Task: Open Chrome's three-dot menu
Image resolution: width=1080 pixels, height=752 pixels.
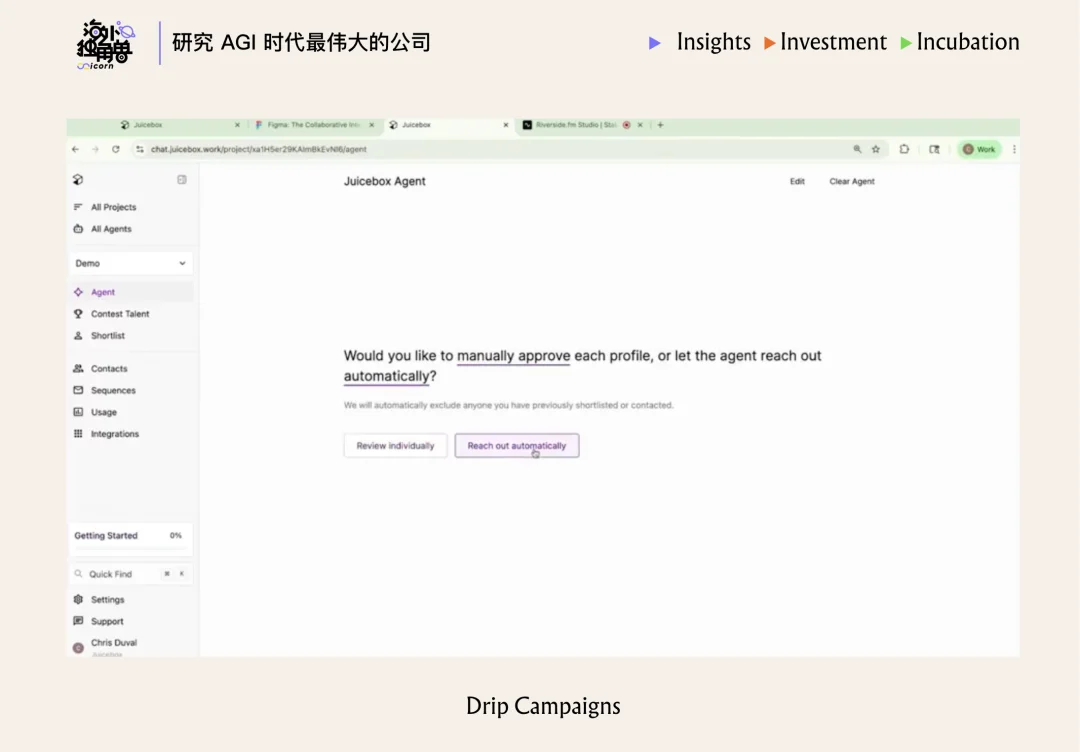Action: click(1013, 148)
